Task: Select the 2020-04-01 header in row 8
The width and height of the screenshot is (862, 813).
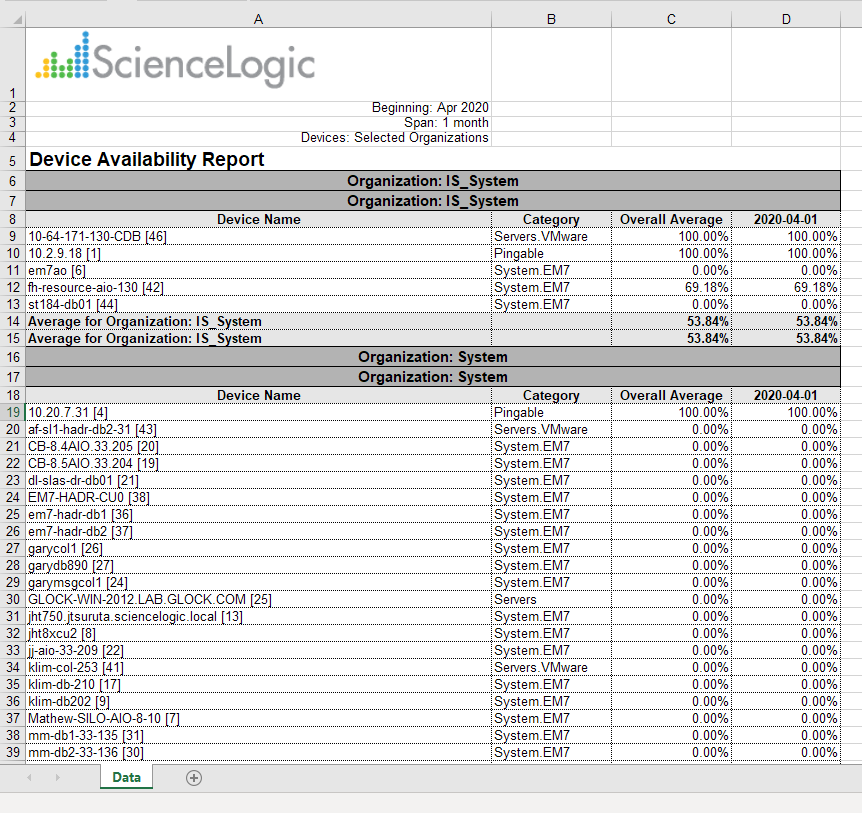Action: 786,220
